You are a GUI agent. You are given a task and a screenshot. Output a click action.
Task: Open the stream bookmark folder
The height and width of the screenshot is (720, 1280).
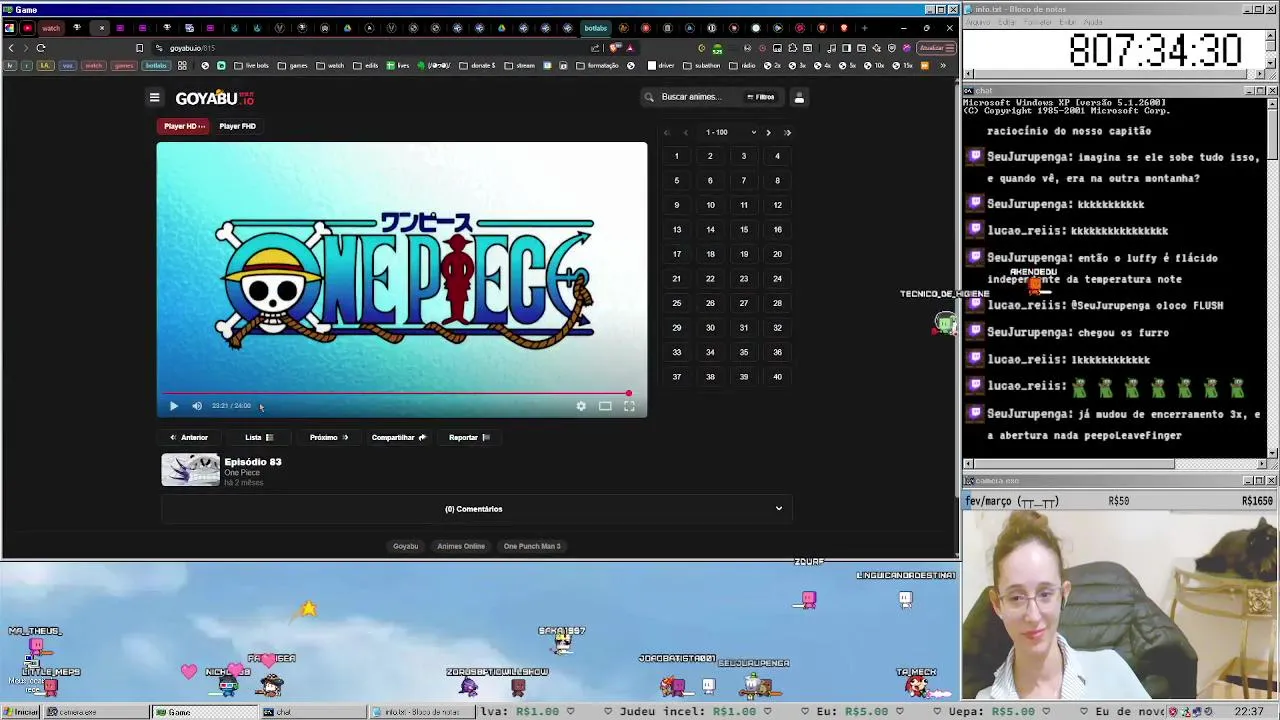[x=518, y=66]
